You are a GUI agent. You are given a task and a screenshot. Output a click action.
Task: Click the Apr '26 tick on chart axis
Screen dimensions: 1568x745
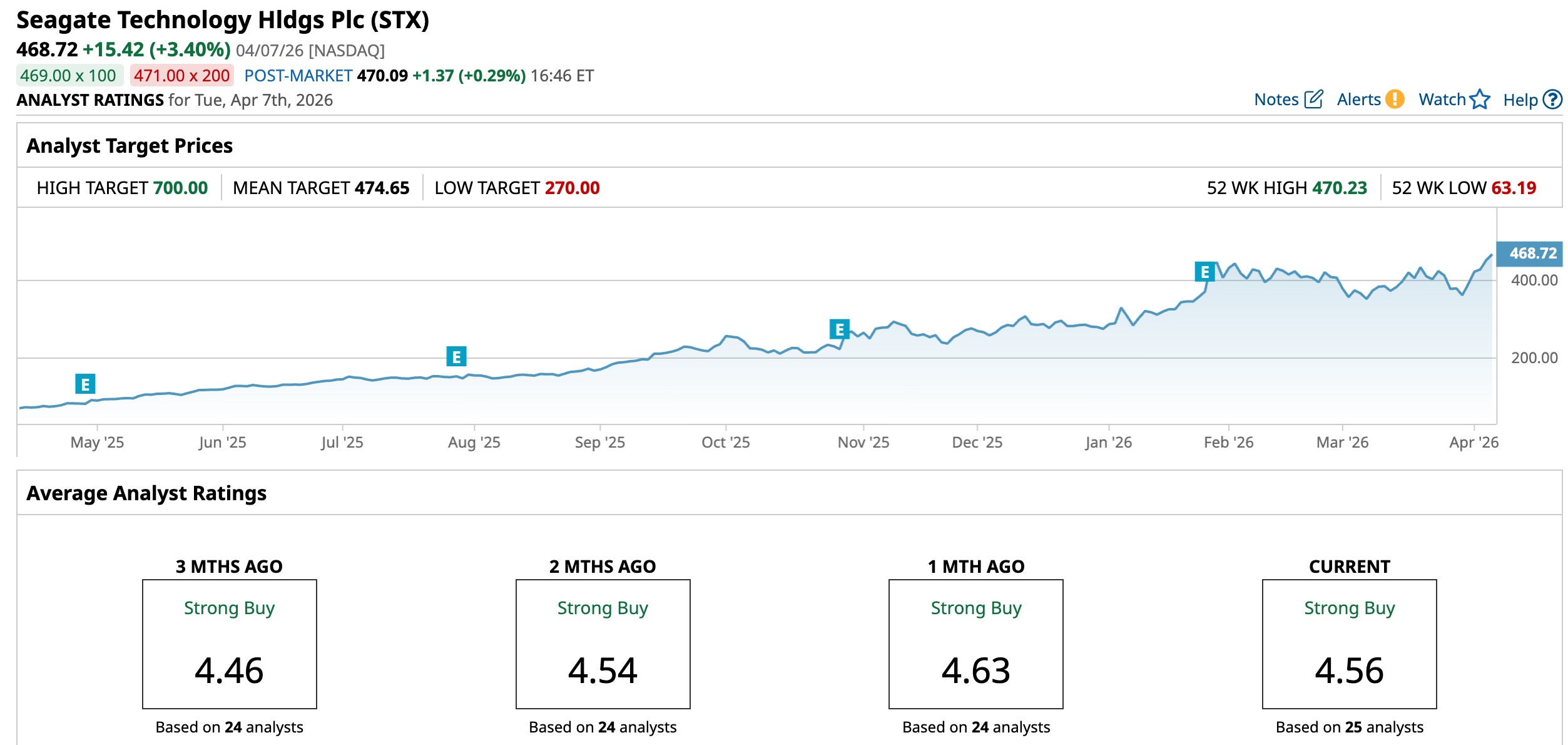tap(1474, 442)
